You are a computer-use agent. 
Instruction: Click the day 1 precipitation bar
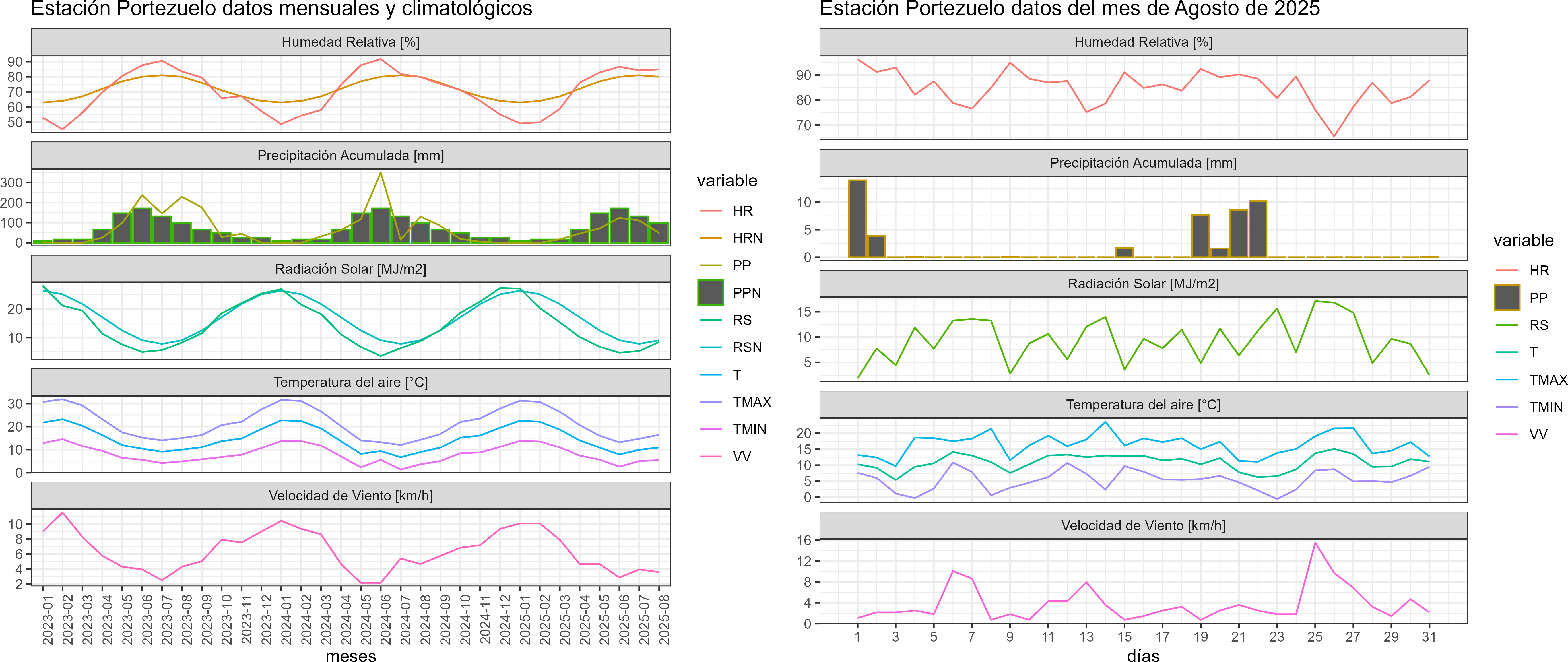(x=857, y=219)
